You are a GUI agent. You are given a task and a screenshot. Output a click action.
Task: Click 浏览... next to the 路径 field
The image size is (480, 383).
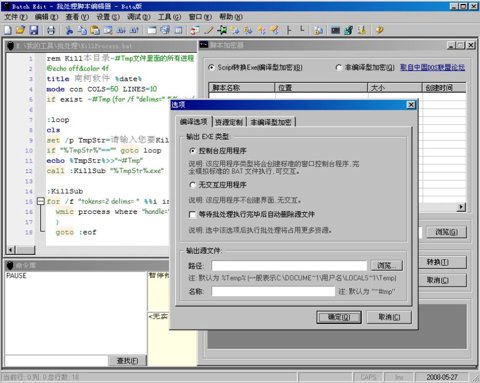pos(387,266)
